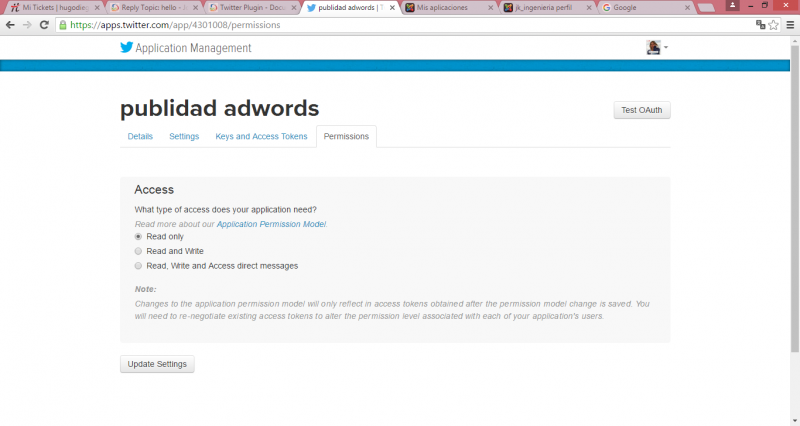Close the jk_ingenieria perfil tab

coord(589,8)
